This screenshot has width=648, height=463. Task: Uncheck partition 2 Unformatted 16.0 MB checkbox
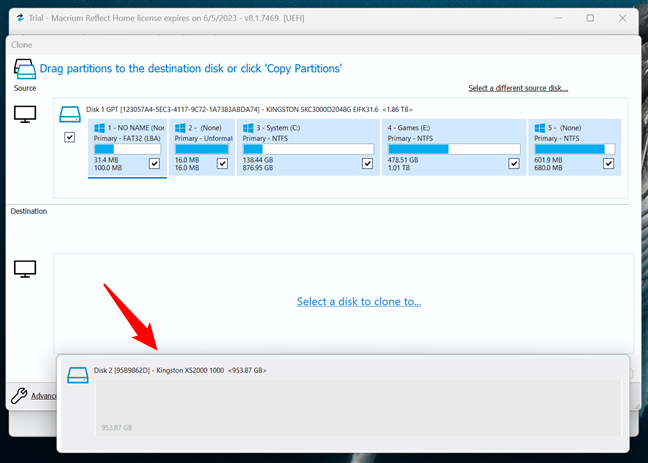[x=222, y=164]
